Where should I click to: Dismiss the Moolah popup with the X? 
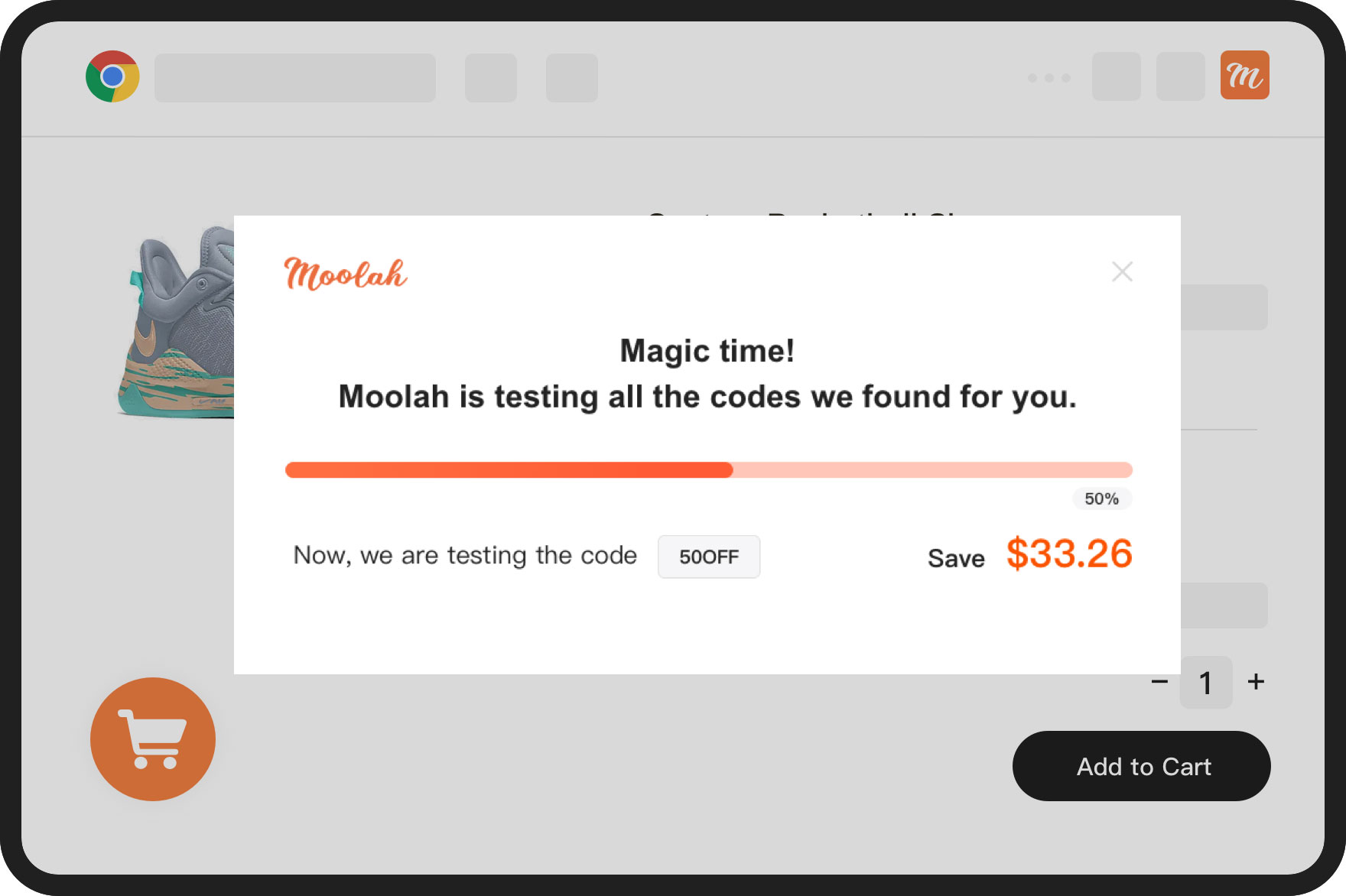(1122, 271)
